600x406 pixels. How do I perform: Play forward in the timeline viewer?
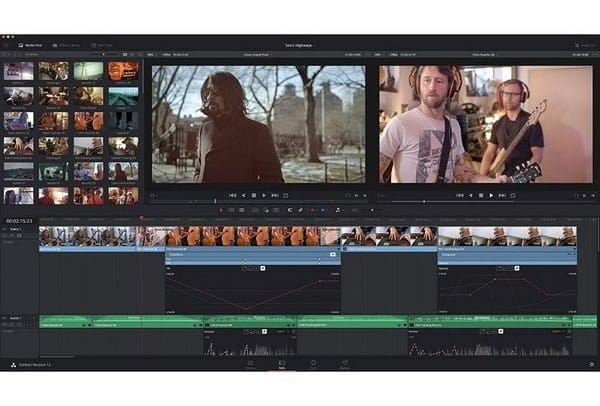click(x=491, y=196)
